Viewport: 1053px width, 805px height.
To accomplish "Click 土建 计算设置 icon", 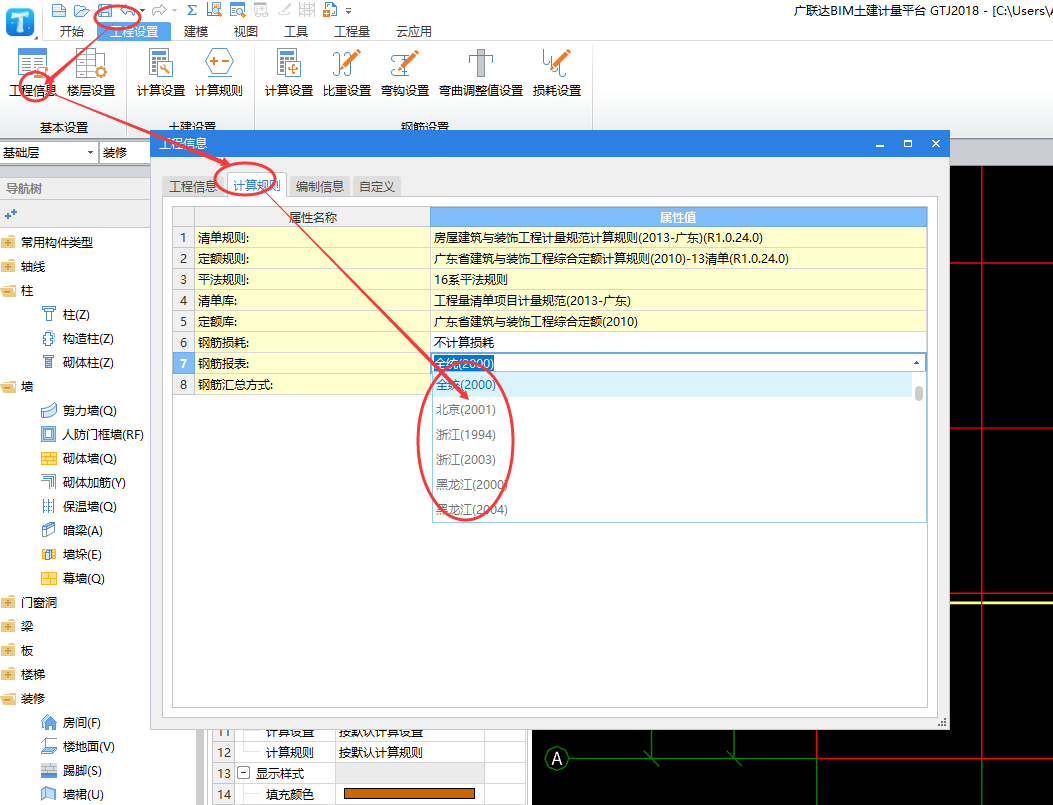I will pos(161,73).
